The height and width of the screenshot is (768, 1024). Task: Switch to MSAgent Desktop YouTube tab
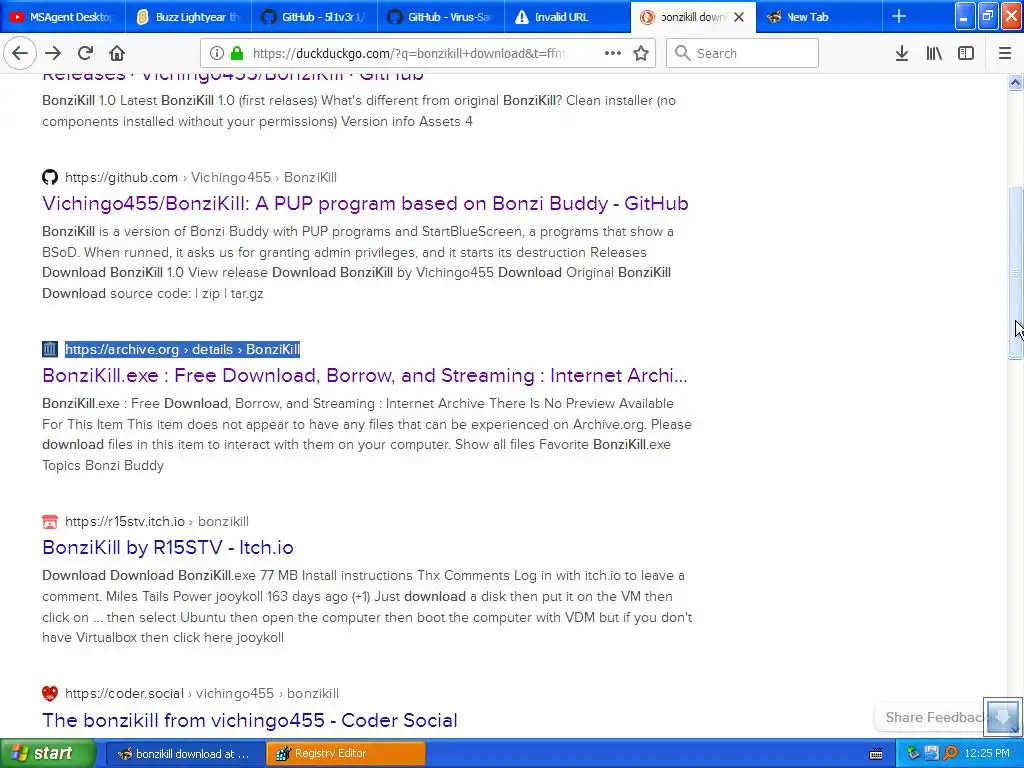[63, 17]
